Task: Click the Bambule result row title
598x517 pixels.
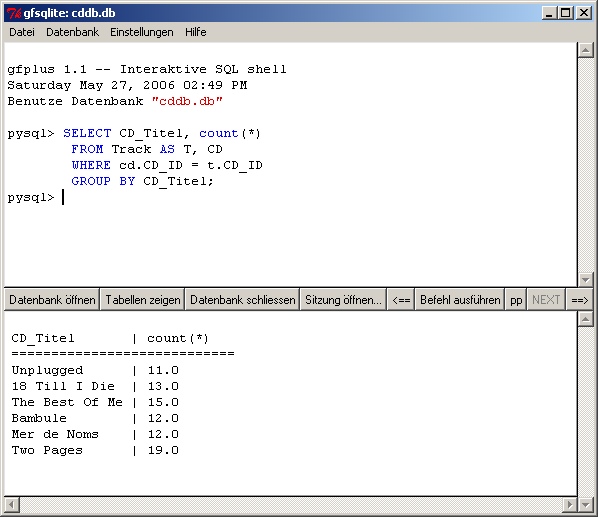Action: point(39,418)
